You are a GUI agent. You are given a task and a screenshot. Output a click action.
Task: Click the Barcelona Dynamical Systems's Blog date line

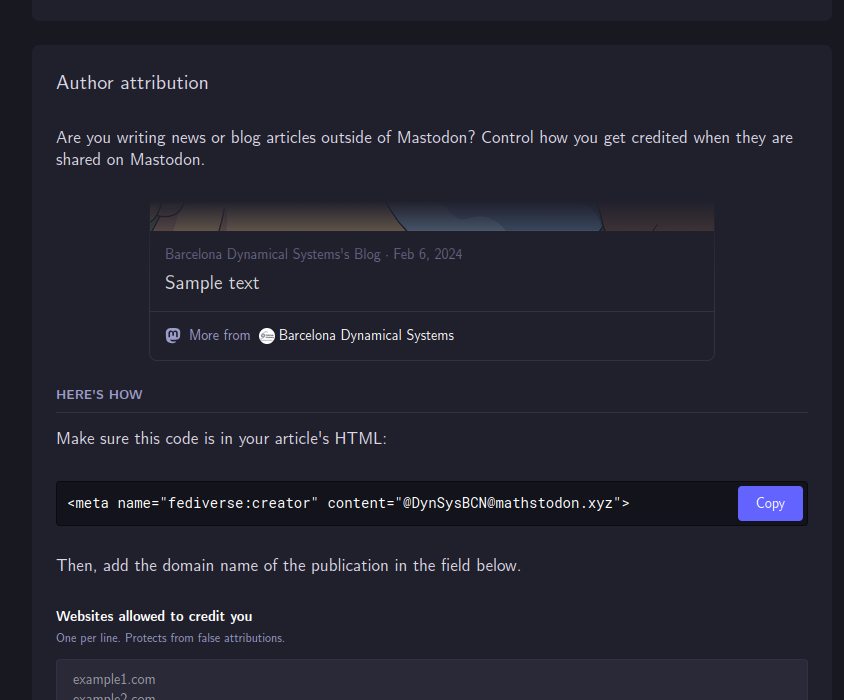click(x=313, y=254)
